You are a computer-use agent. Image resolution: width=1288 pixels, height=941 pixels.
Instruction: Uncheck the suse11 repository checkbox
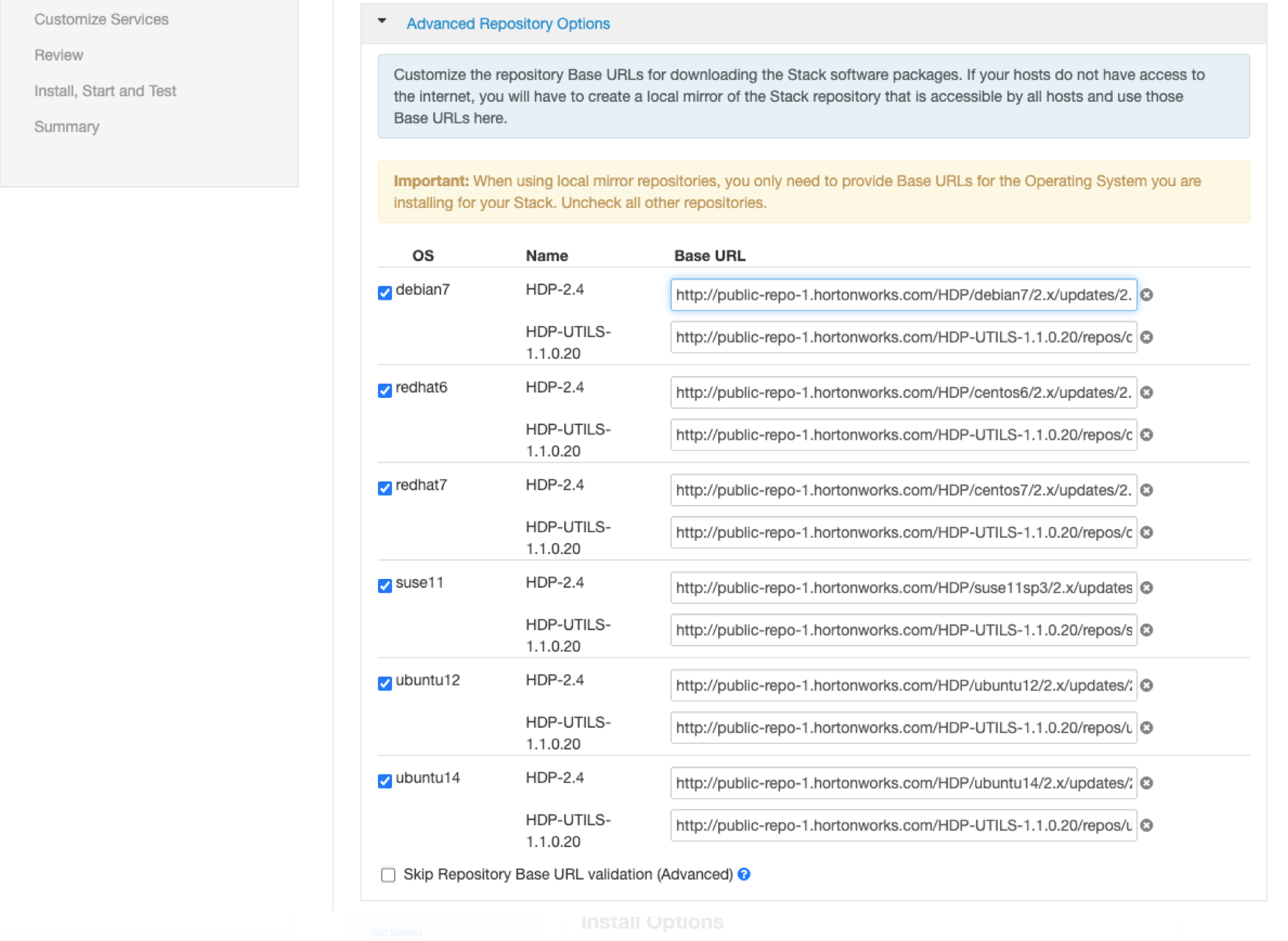(385, 586)
